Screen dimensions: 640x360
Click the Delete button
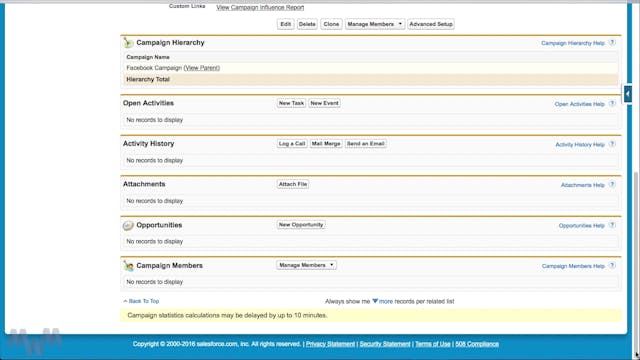tap(307, 24)
